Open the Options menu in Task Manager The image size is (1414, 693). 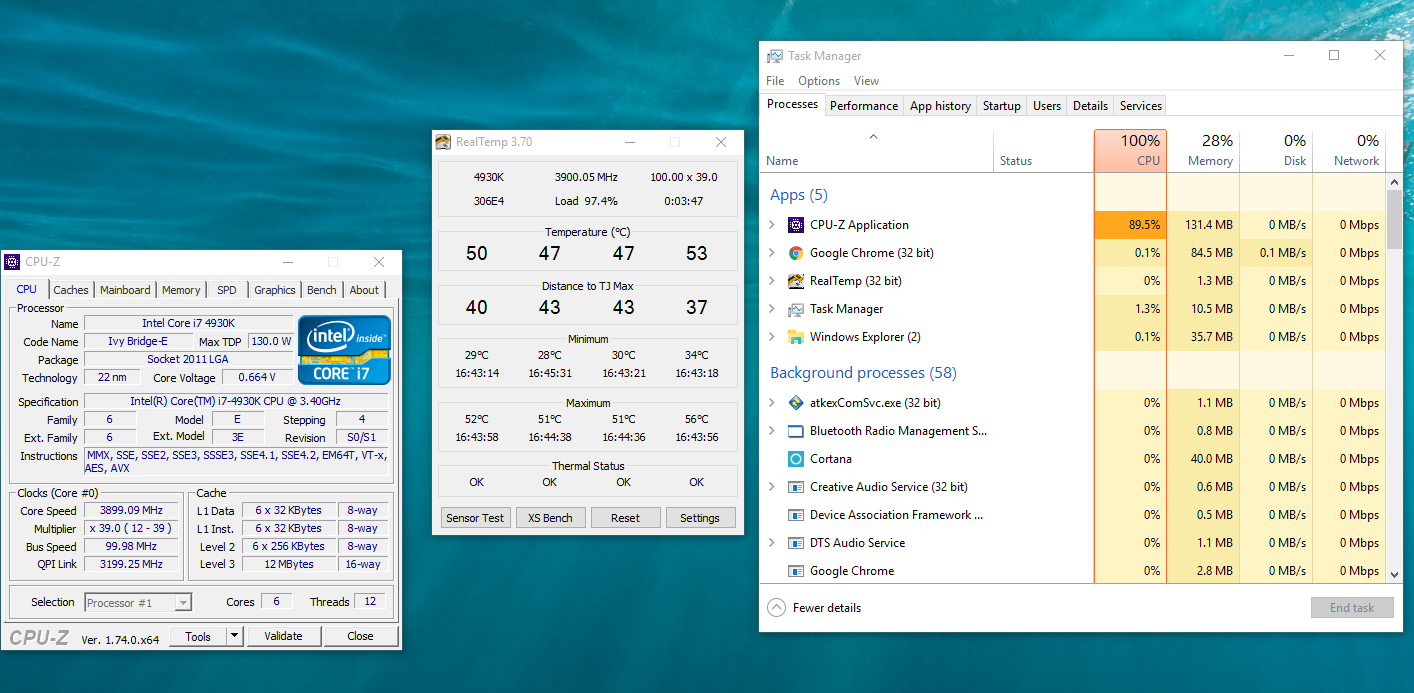[819, 81]
